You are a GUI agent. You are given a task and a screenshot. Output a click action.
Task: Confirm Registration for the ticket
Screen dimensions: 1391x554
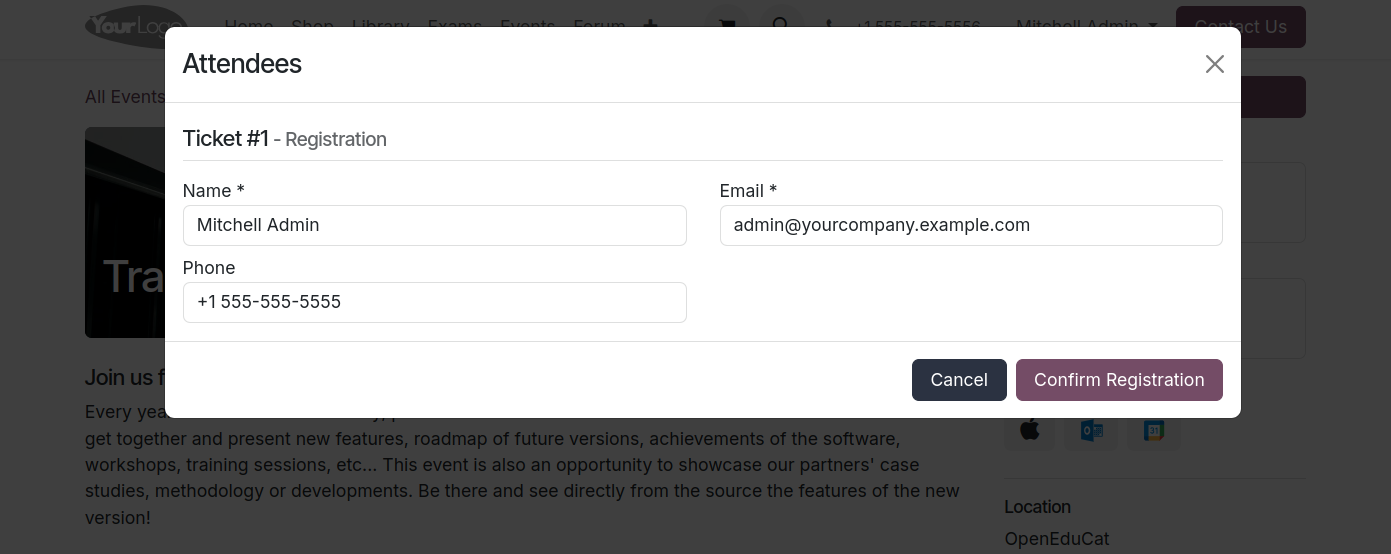point(1119,380)
